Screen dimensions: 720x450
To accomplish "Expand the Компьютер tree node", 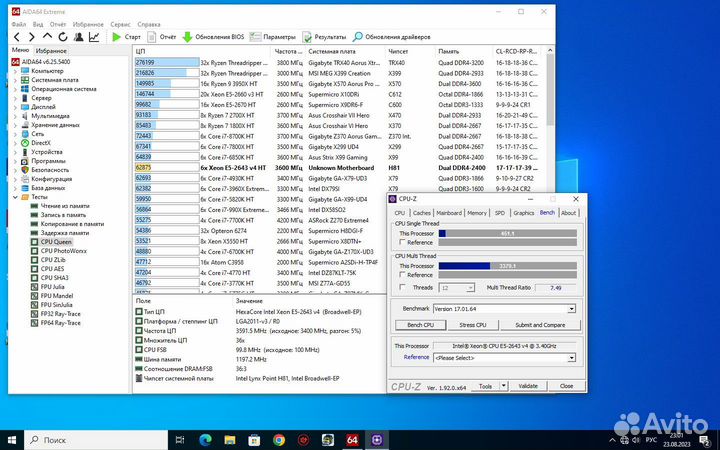I will click(x=15, y=71).
